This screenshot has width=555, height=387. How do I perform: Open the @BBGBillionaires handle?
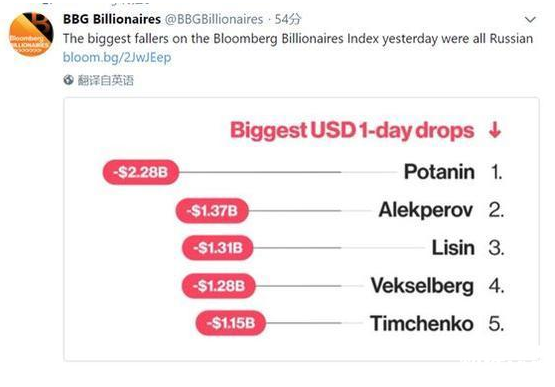click(x=214, y=19)
